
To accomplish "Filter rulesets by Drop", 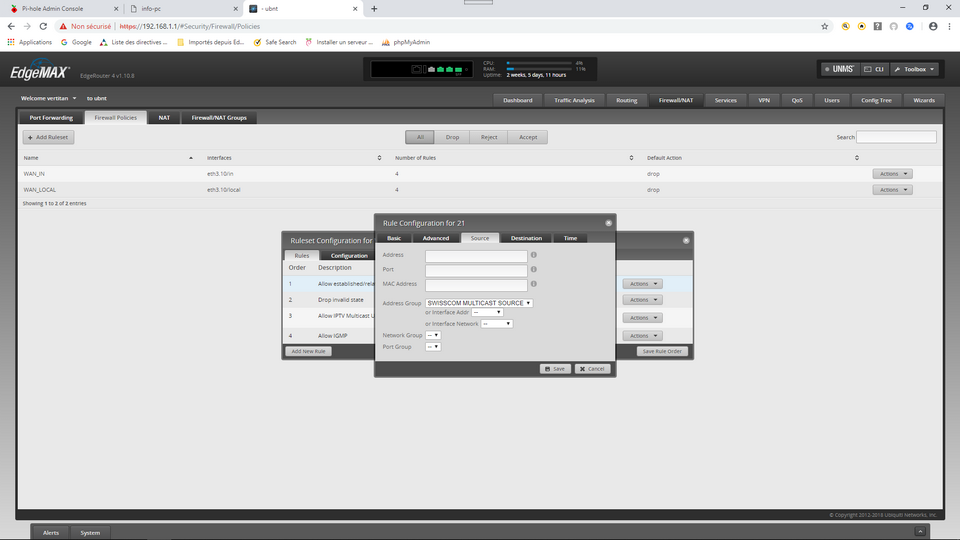I will click(452, 137).
